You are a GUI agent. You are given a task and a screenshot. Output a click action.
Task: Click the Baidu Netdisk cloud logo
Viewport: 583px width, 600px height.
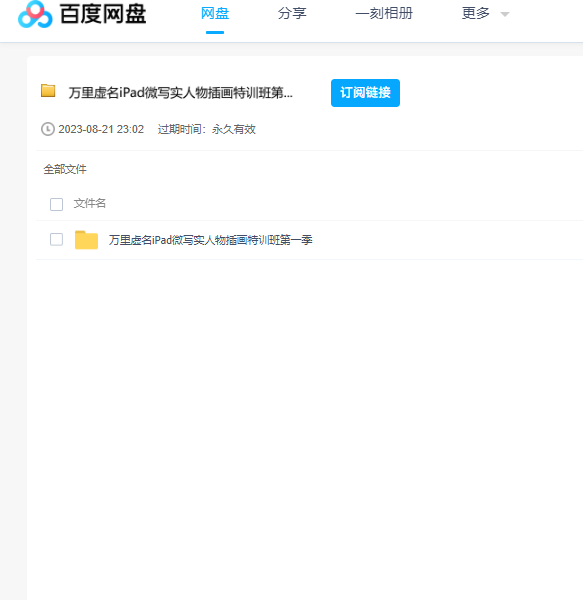tap(35, 15)
